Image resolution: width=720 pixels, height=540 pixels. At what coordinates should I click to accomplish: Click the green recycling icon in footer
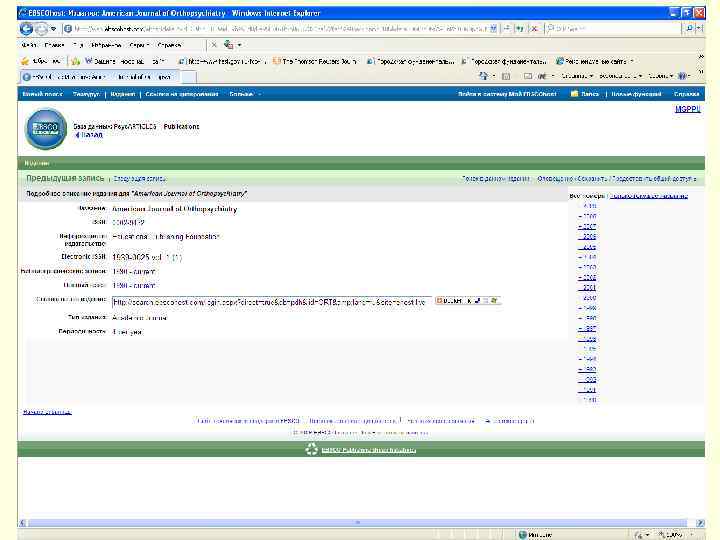[312, 449]
